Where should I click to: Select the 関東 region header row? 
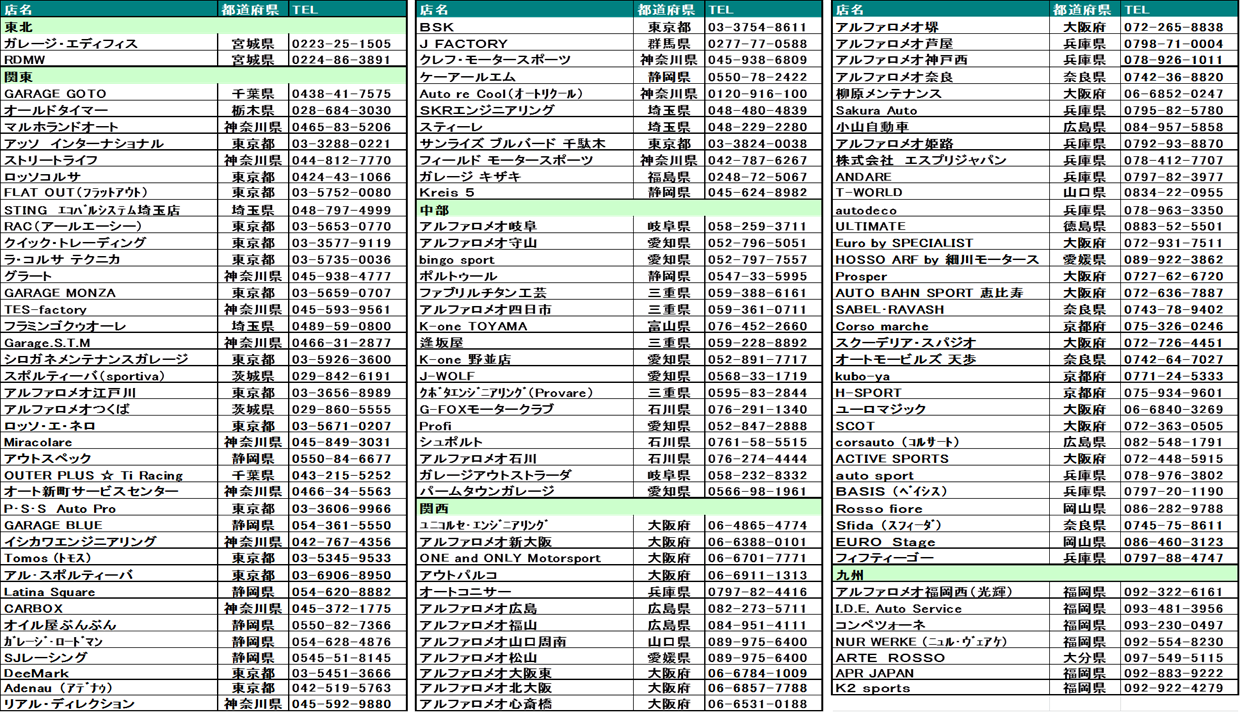tap(204, 77)
